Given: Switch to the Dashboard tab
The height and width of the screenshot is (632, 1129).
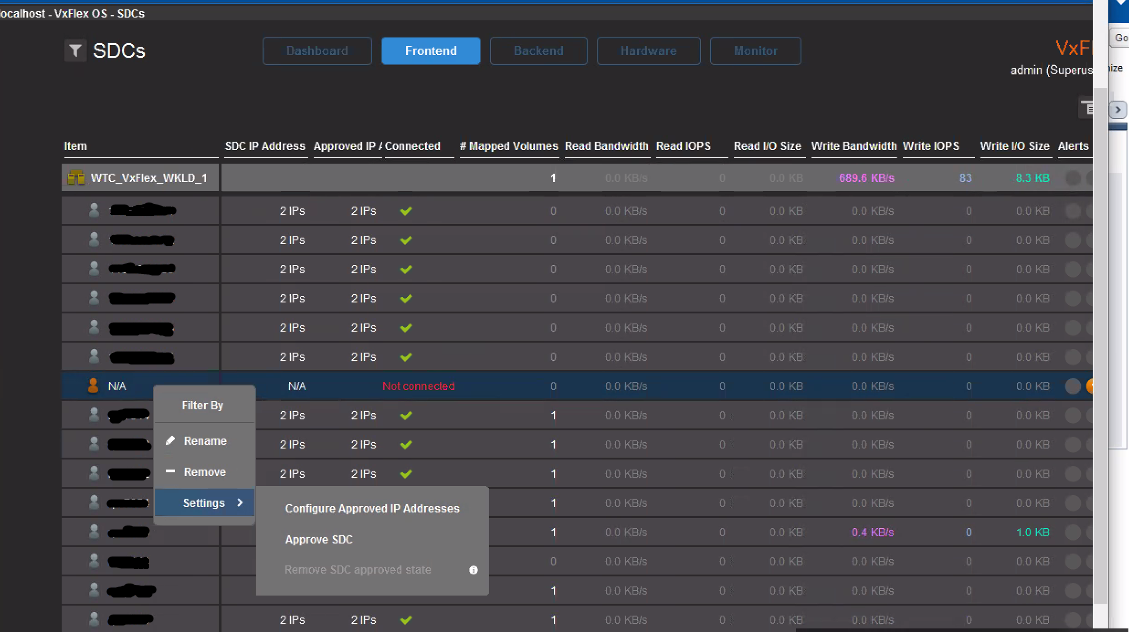Looking at the screenshot, I should (x=317, y=51).
